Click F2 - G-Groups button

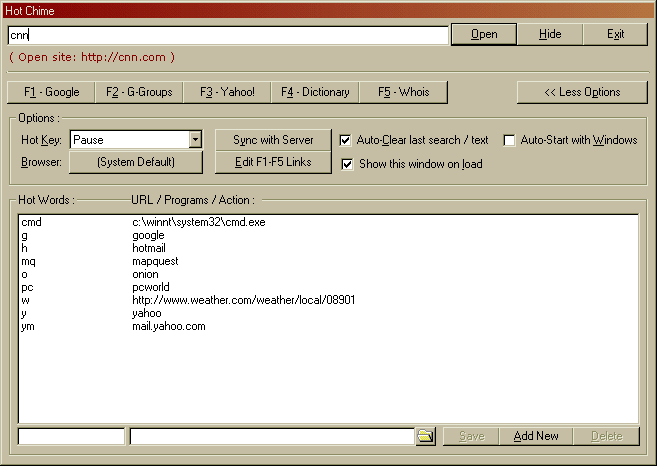139,92
